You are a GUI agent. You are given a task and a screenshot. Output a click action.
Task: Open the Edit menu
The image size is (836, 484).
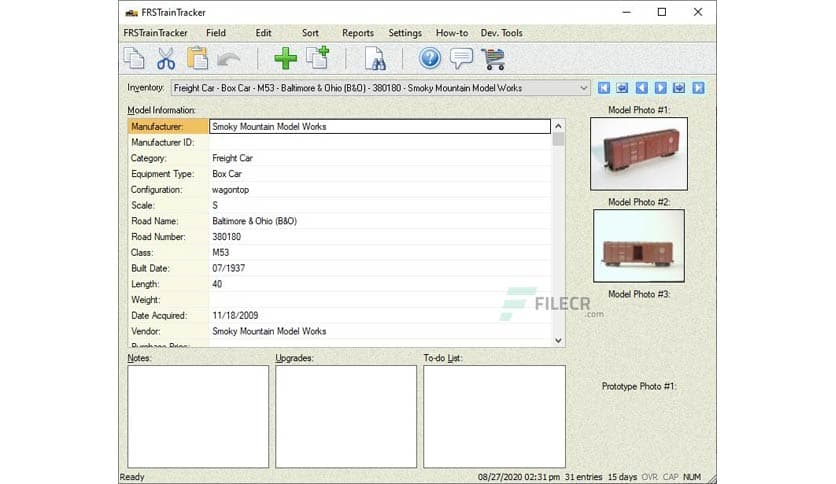263,33
